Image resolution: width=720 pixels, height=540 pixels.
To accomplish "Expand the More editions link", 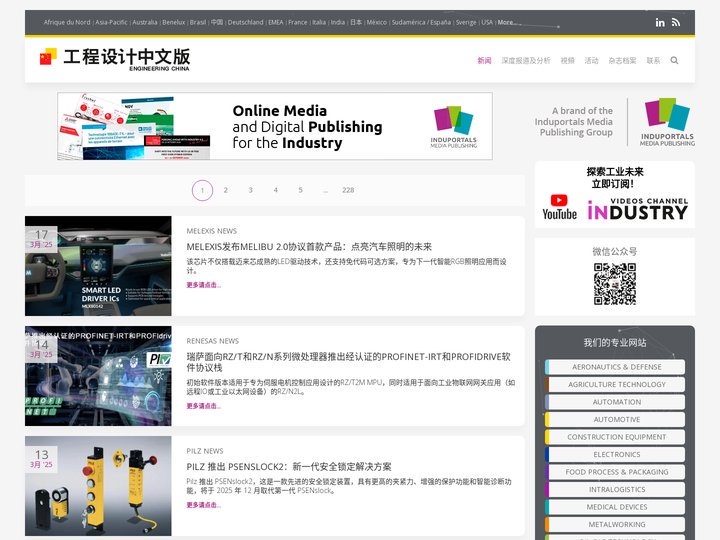I will click(506, 22).
